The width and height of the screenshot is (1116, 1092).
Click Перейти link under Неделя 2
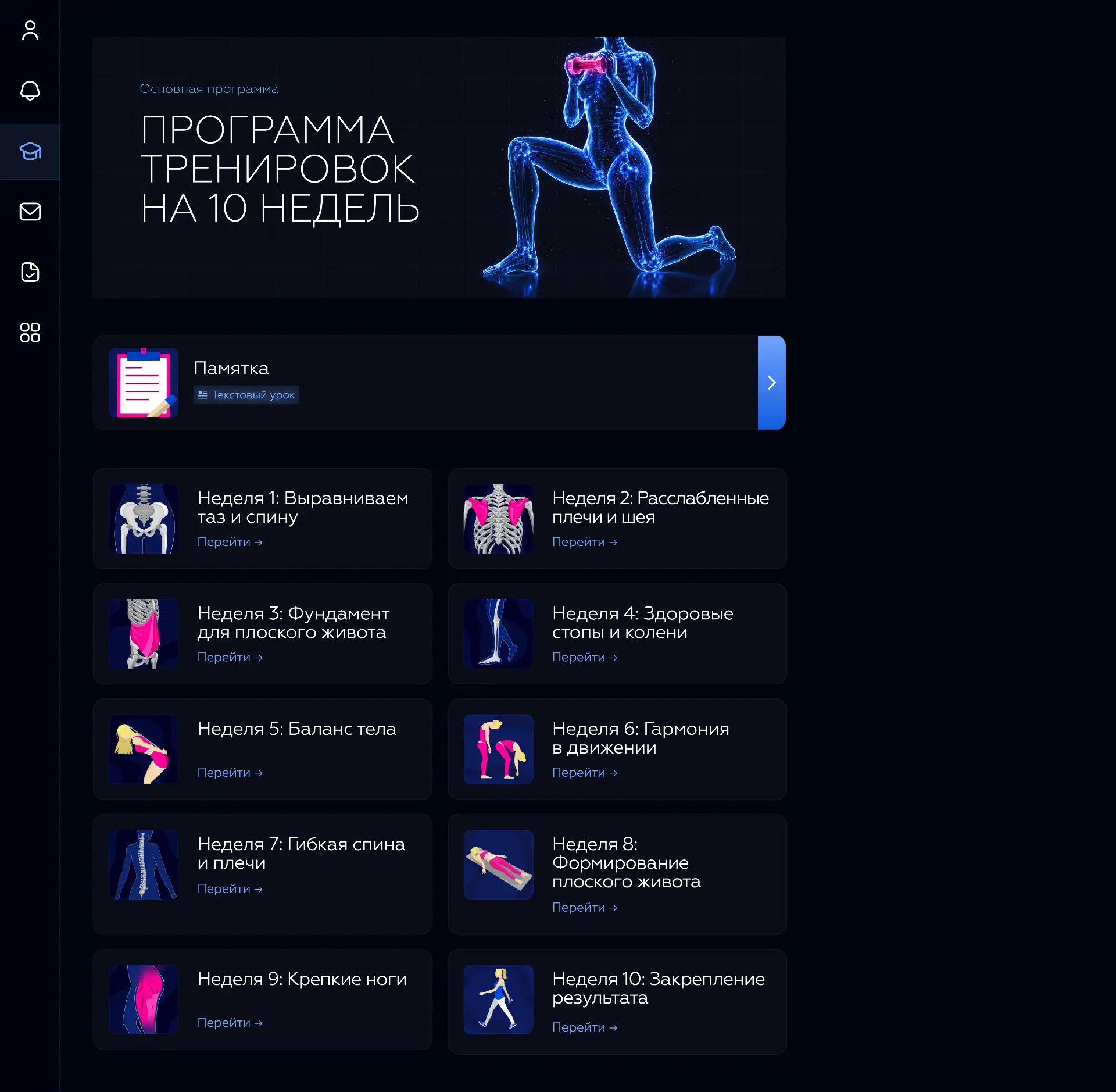pos(585,542)
